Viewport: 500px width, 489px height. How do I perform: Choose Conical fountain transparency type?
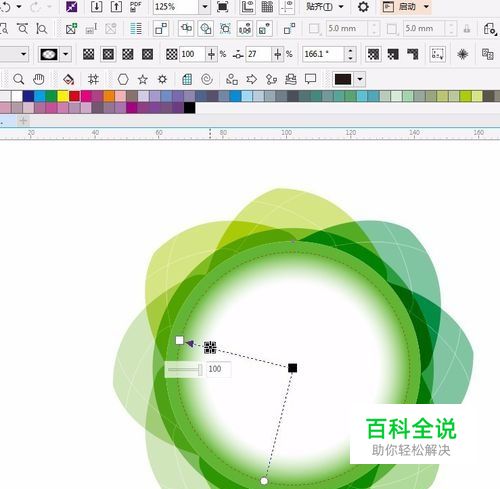pos(128,54)
